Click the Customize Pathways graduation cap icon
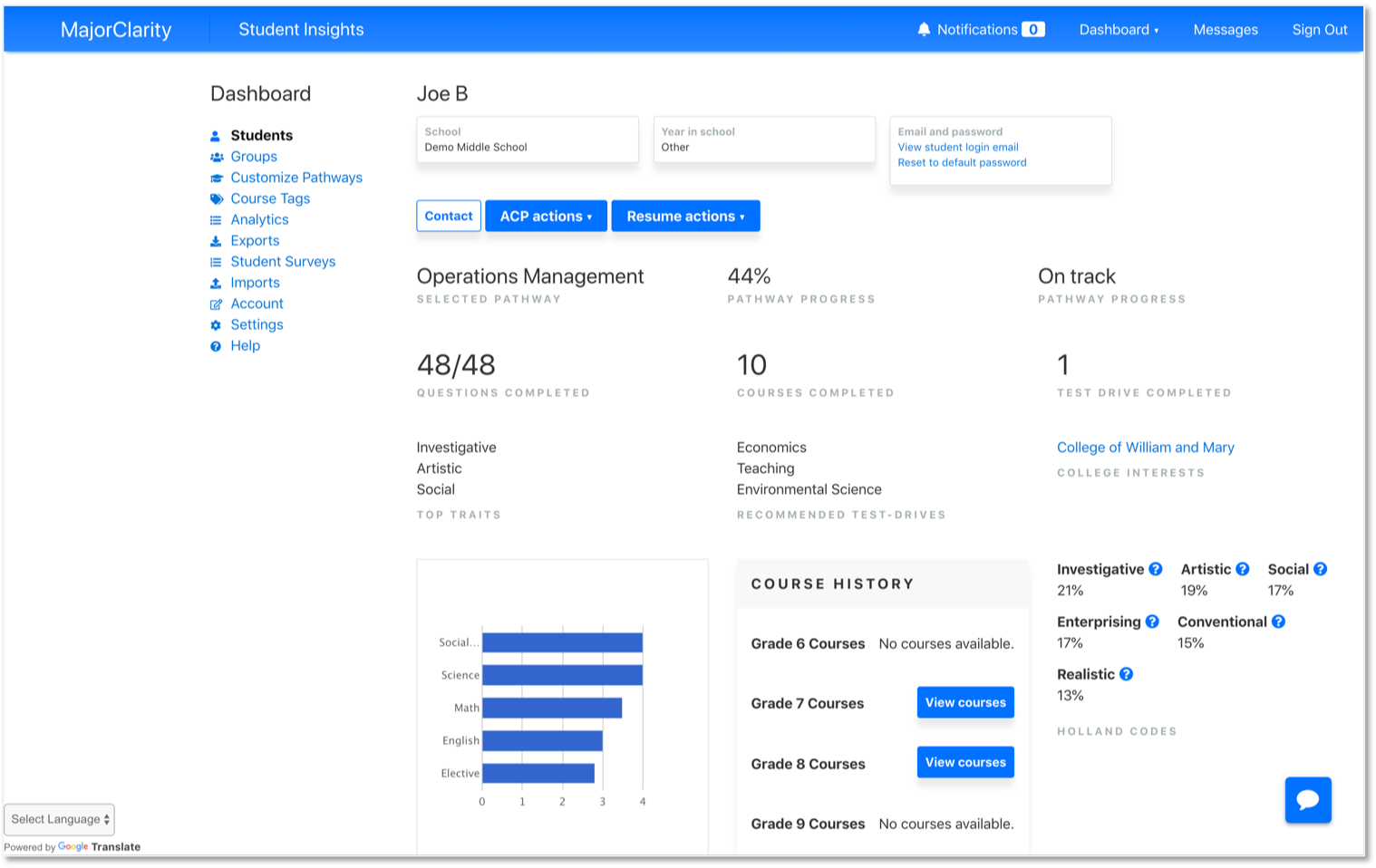1376x868 pixels. point(216,178)
